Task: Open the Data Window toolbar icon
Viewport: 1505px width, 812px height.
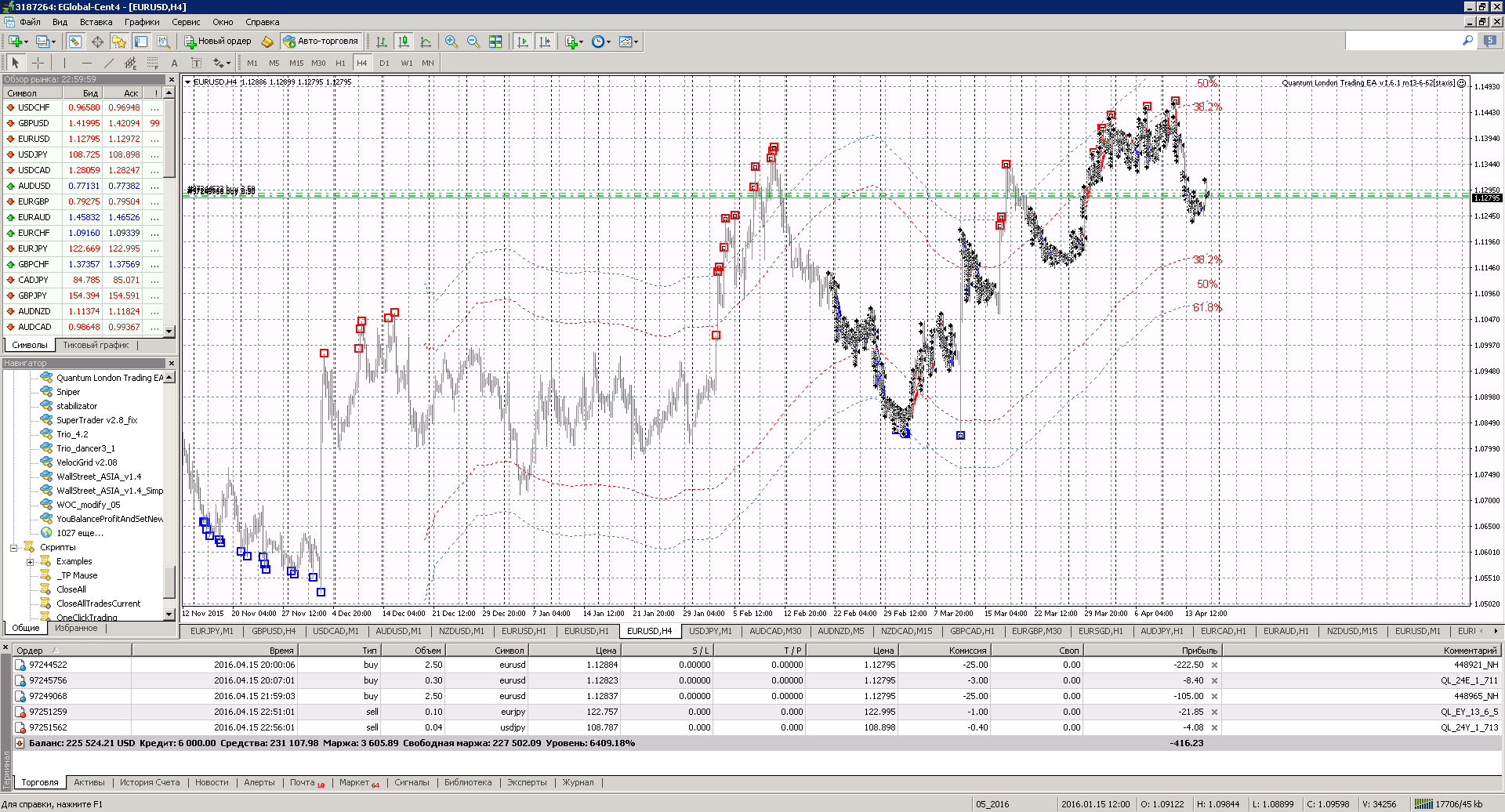Action: coord(97,42)
